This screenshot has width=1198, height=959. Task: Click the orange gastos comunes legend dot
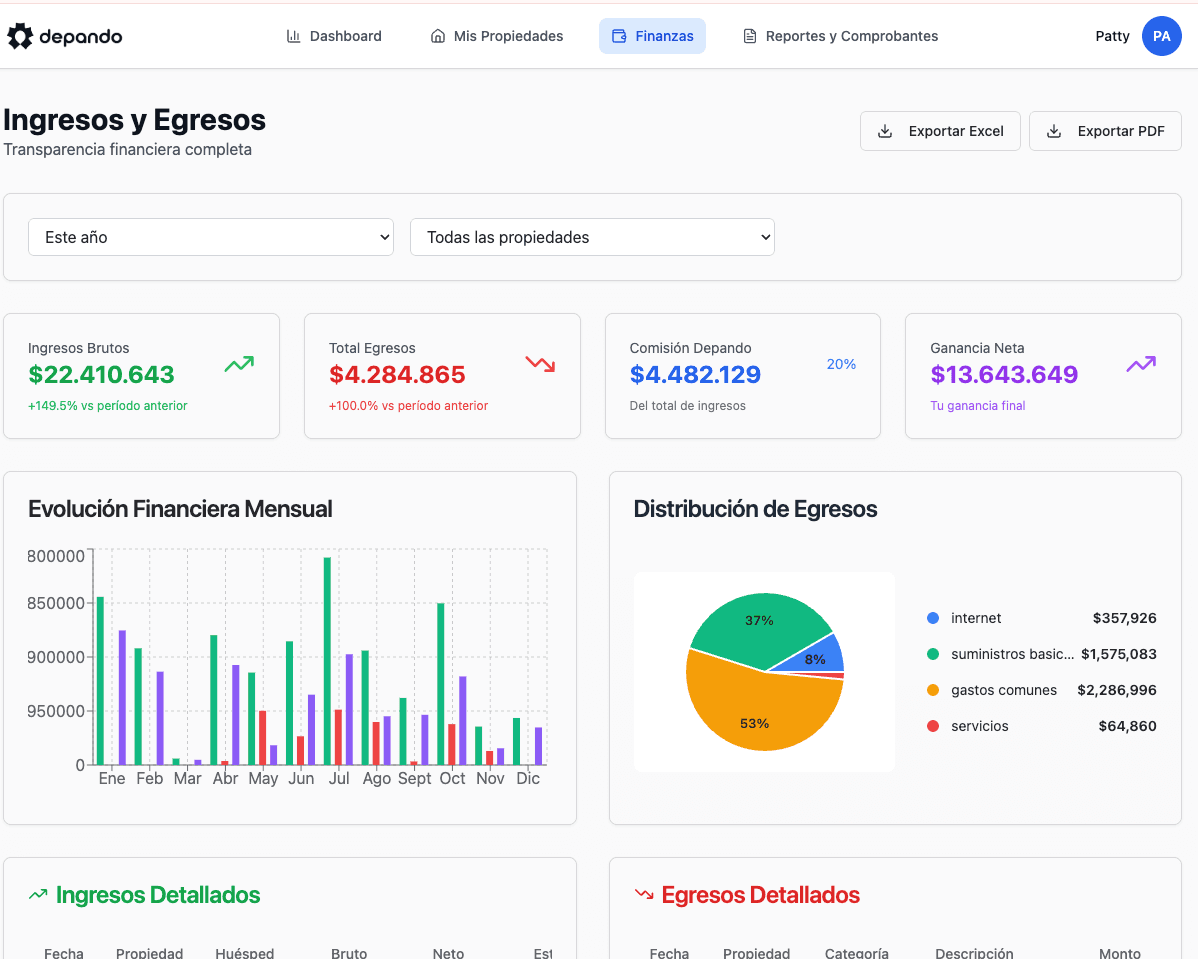[933, 690]
